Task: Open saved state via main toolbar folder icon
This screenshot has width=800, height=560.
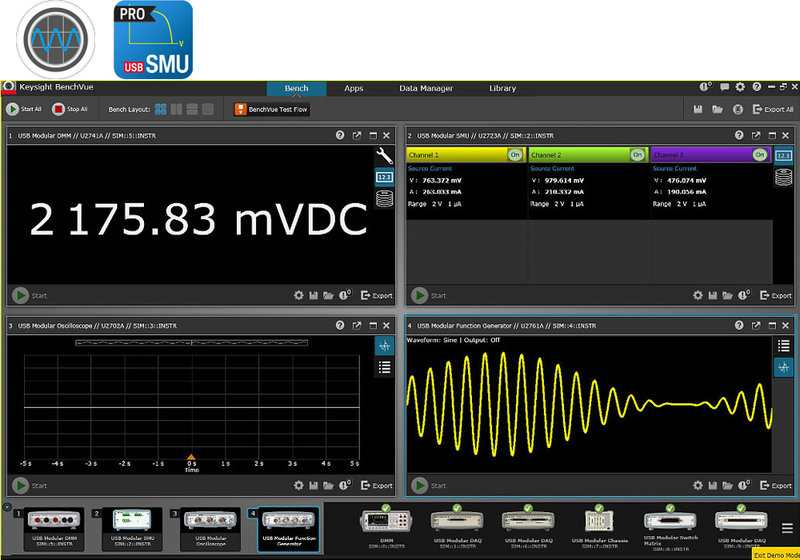Action: coord(717,109)
